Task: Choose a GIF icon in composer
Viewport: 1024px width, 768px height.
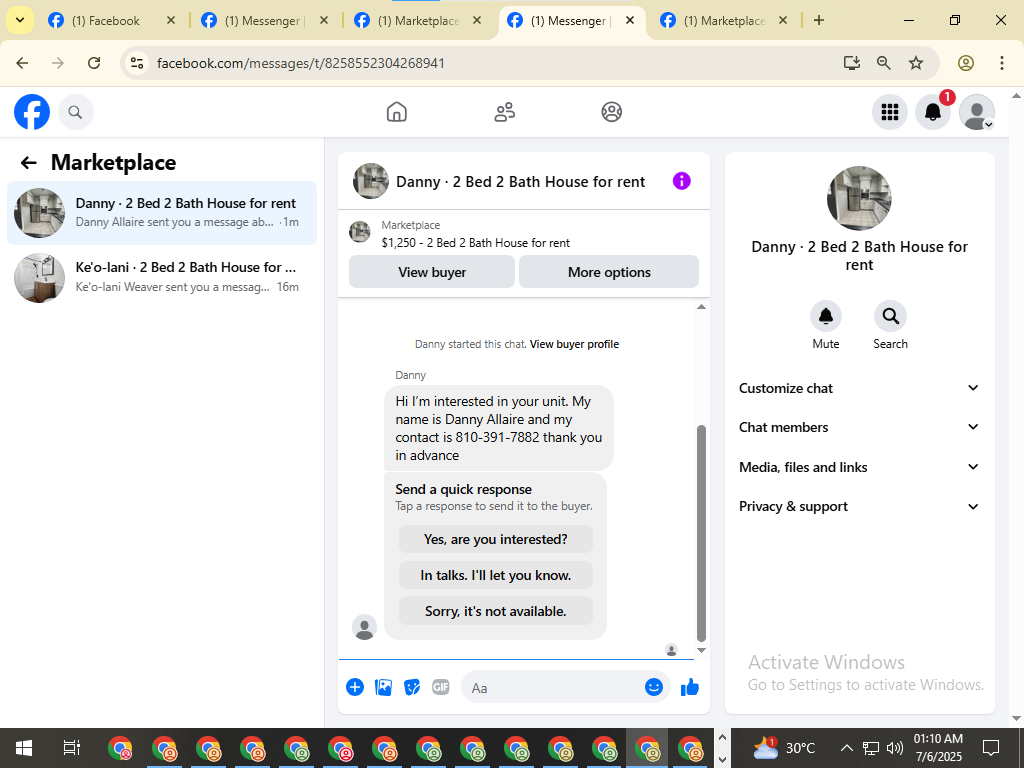Action: [441, 687]
